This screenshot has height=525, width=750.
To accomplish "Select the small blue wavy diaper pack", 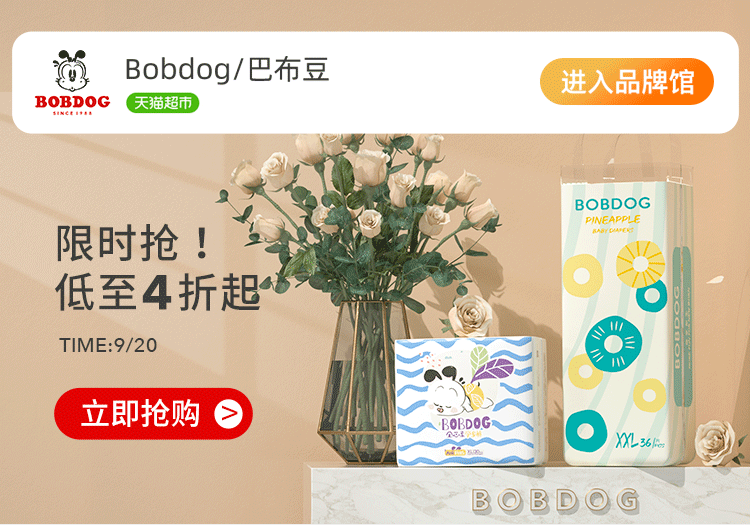I will [469, 402].
